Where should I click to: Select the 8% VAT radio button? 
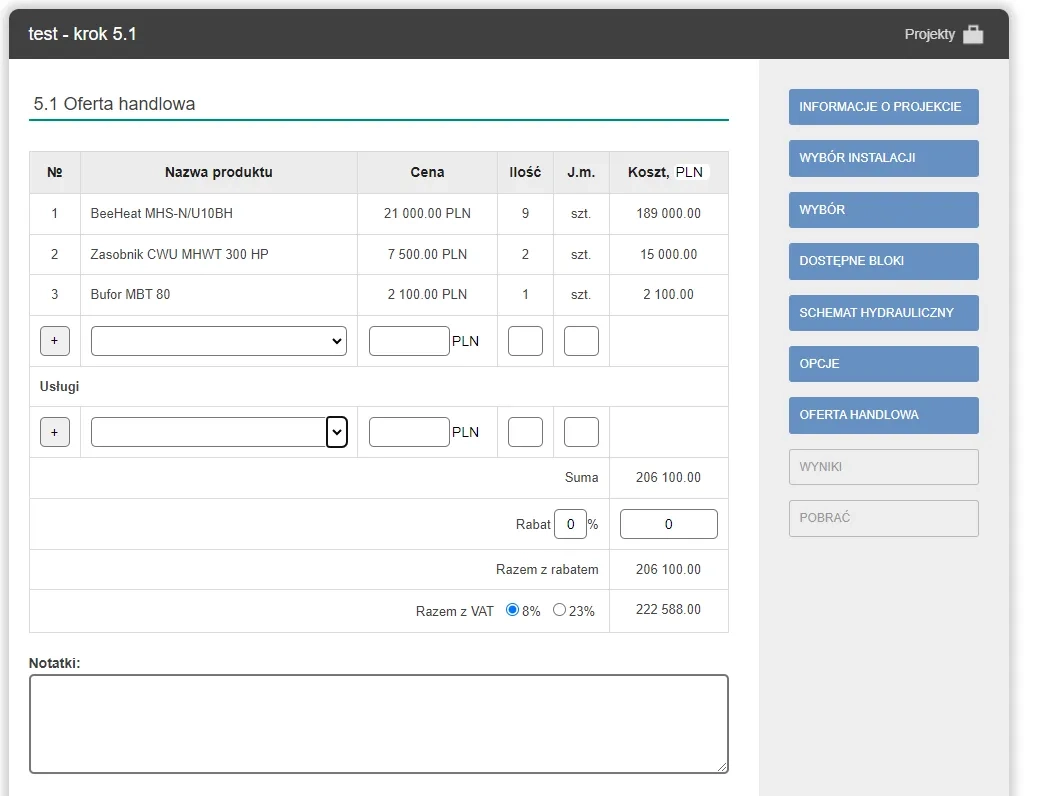click(513, 610)
